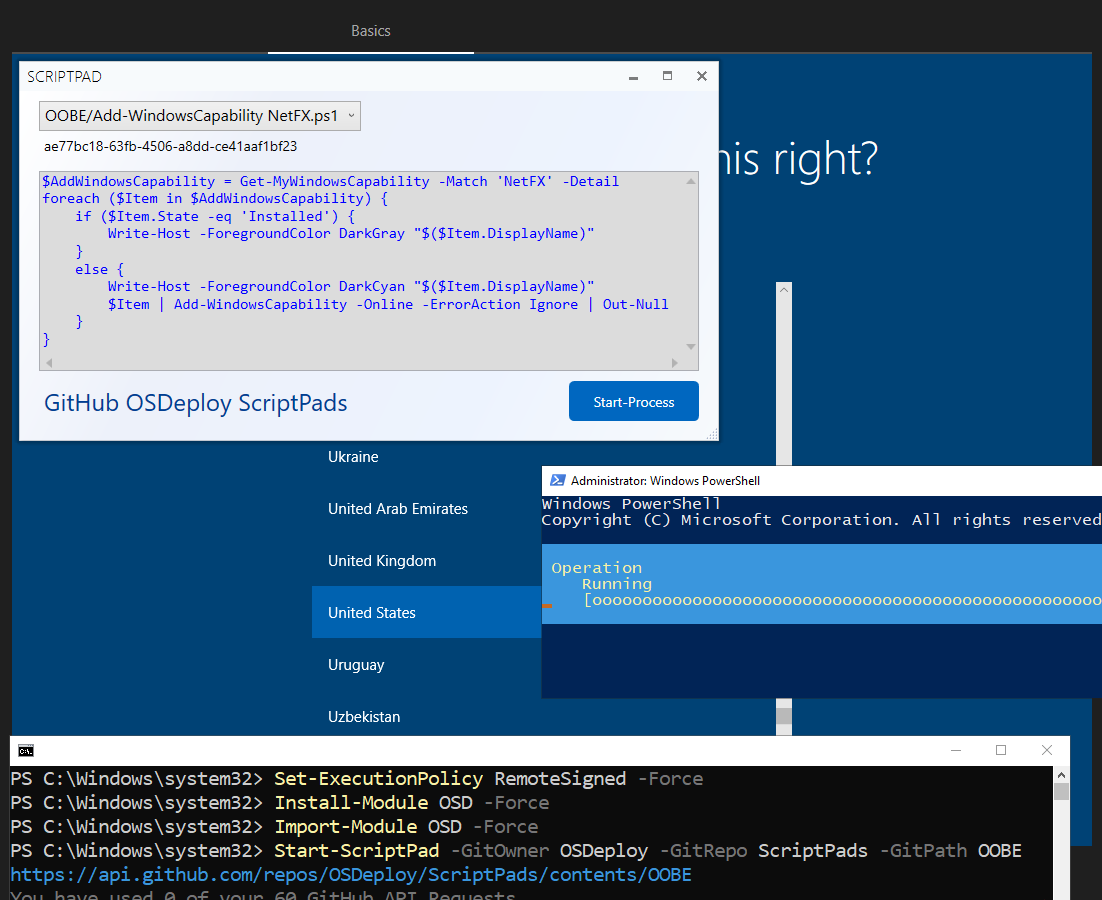Click the SCRIPTPAD resize grip corner

pos(712,435)
